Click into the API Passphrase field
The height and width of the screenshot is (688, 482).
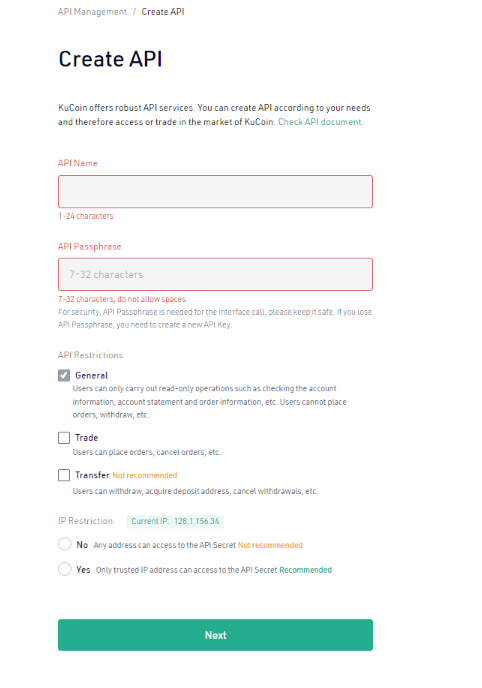(x=215, y=275)
